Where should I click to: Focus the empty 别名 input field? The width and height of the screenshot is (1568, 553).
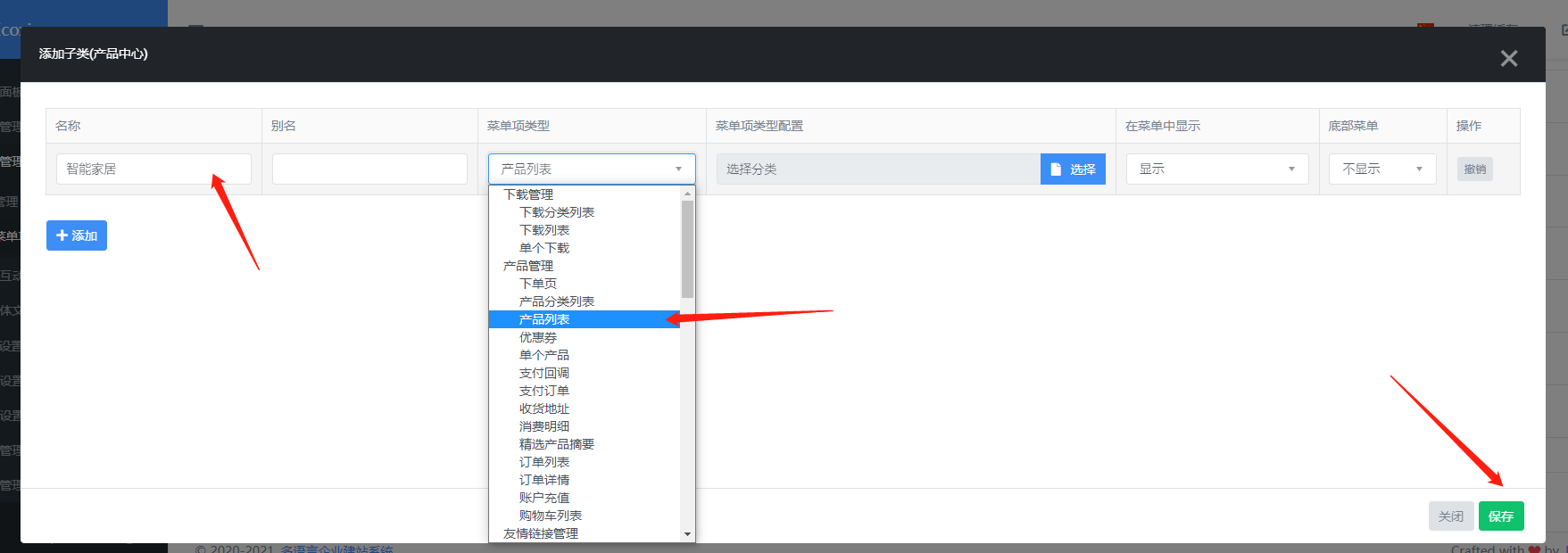(369, 169)
